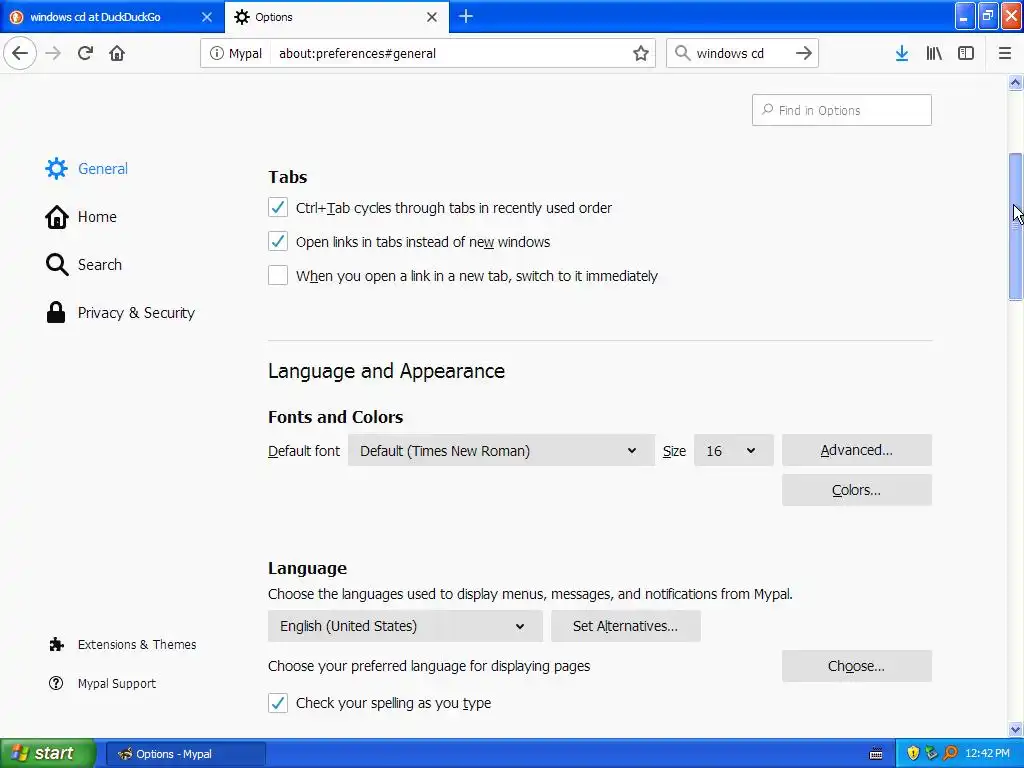Click Set Alternatives... button

coord(626,626)
